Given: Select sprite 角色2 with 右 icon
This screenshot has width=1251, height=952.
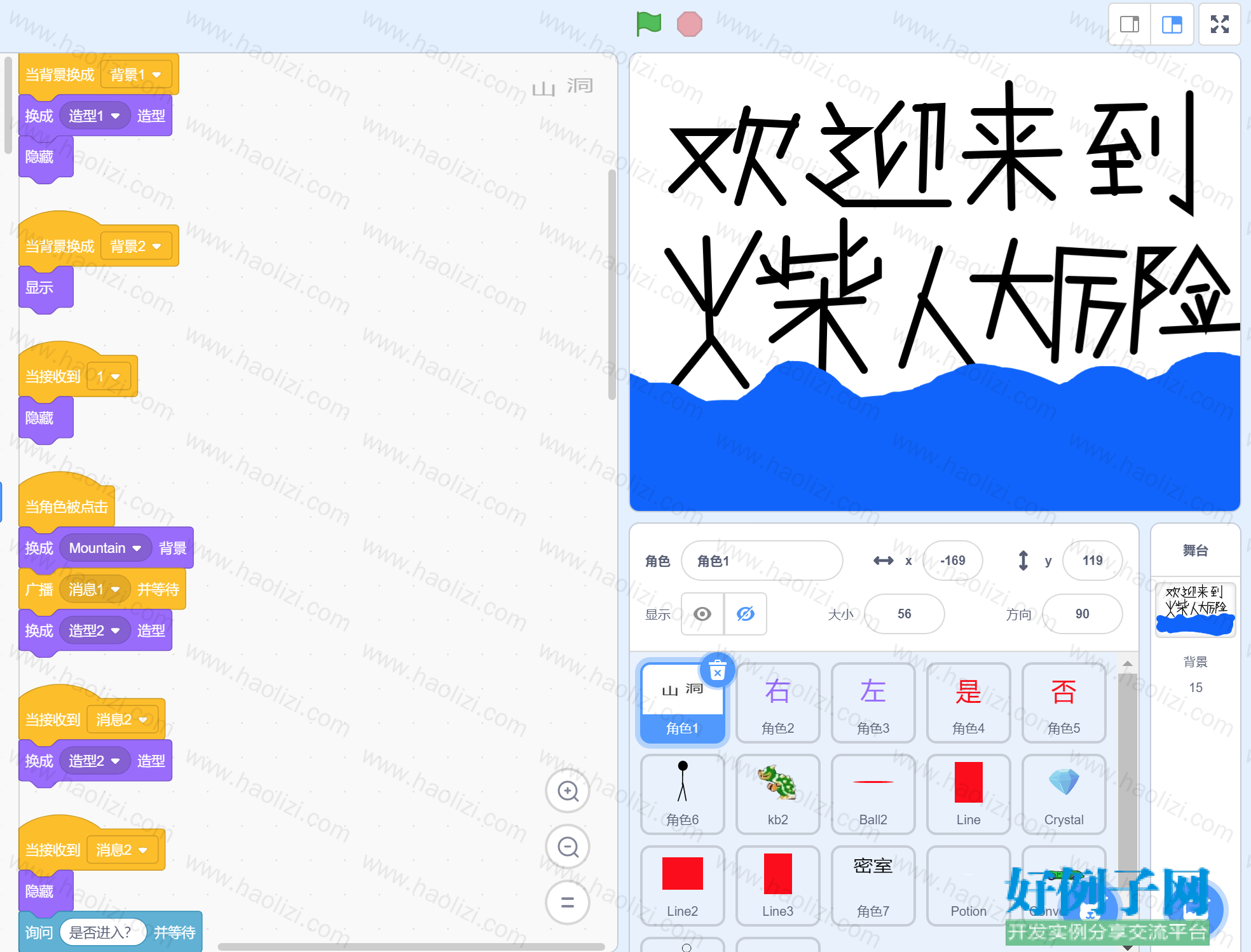Looking at the screenshot, I should tap(777, 703).
